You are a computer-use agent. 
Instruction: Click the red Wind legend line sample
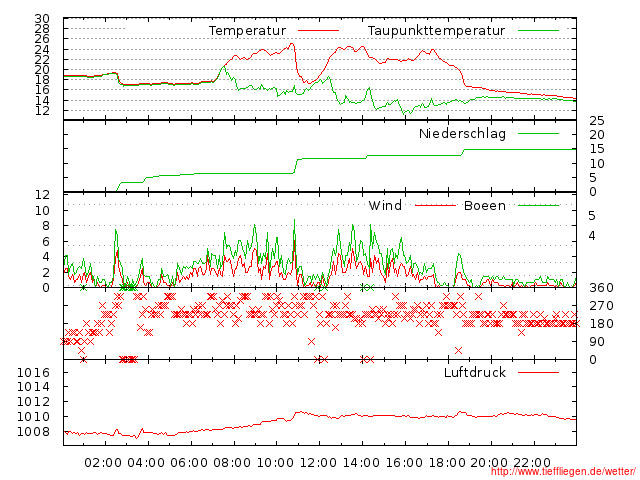(x=435, y=205)
